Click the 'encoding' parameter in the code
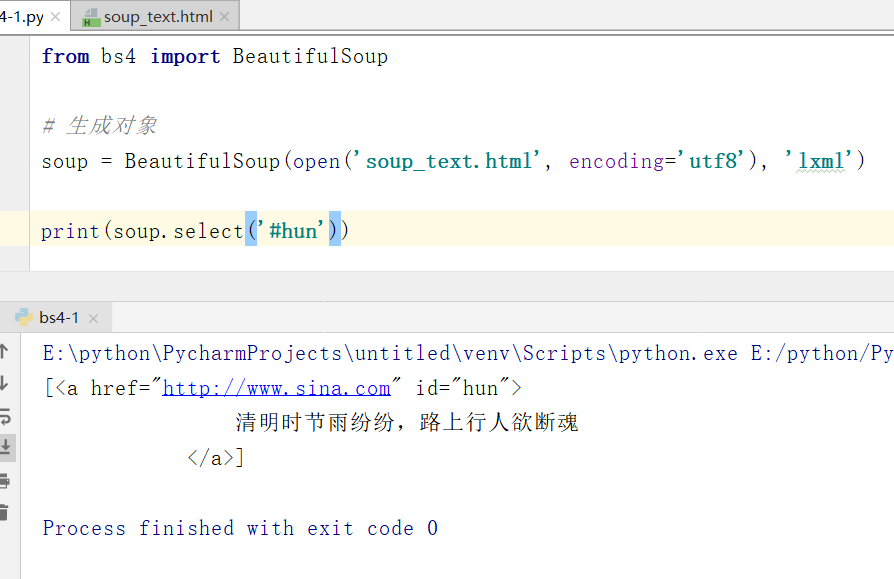This screenshot has height=579, width=894. coord(616,161)
